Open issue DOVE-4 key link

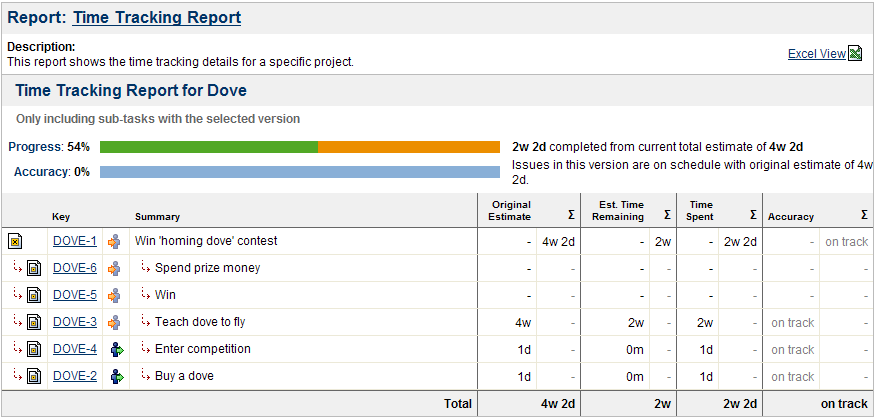click(74, 349)
